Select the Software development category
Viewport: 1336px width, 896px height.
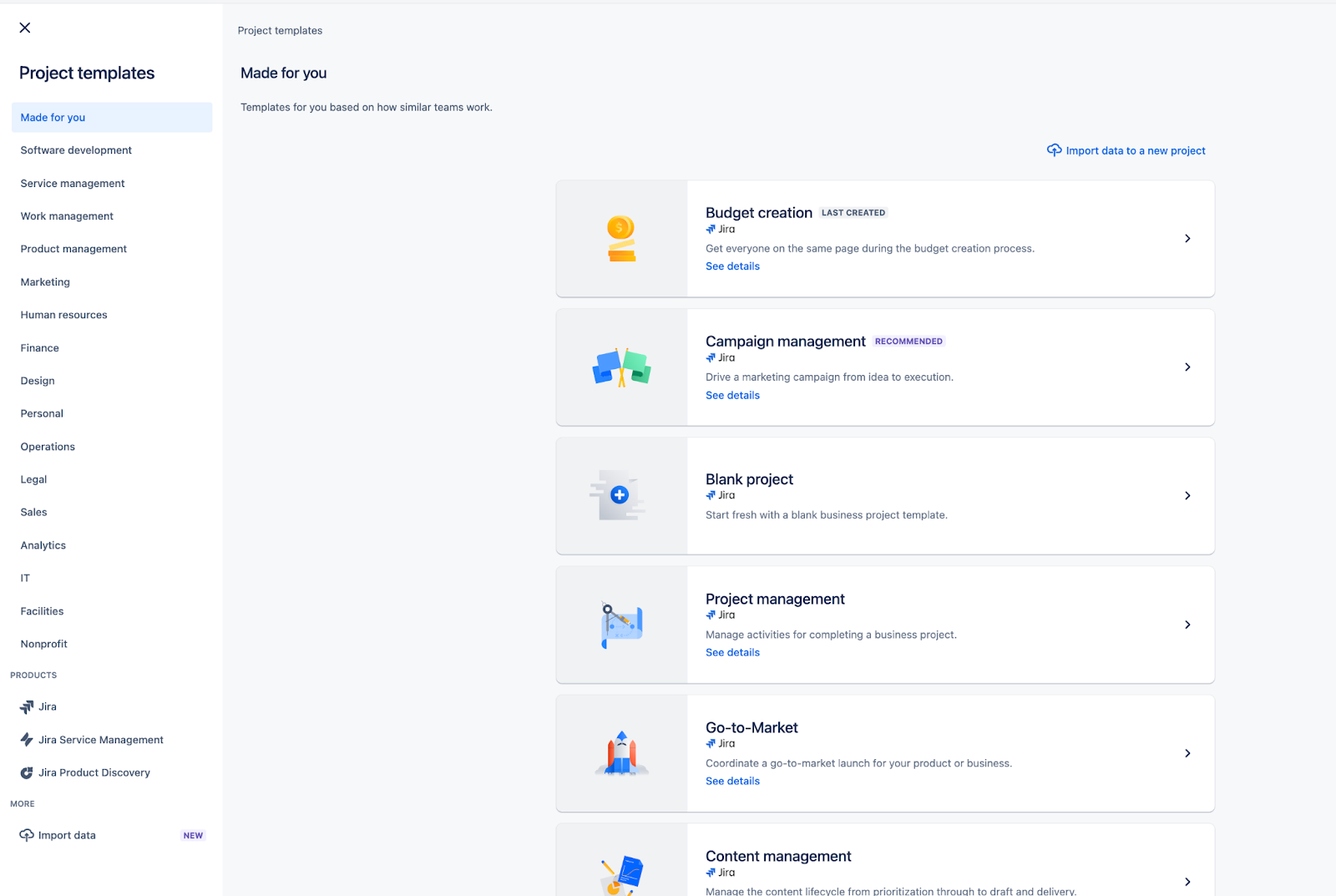76,150
